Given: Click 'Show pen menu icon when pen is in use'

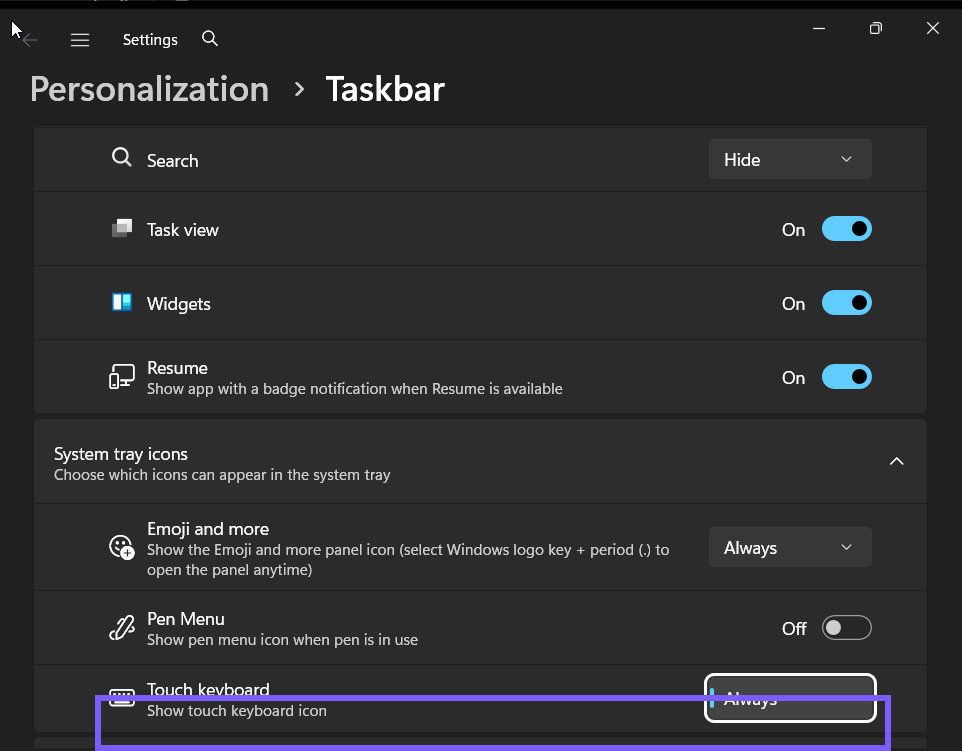Looking at the screenshot, I should 282,640.
